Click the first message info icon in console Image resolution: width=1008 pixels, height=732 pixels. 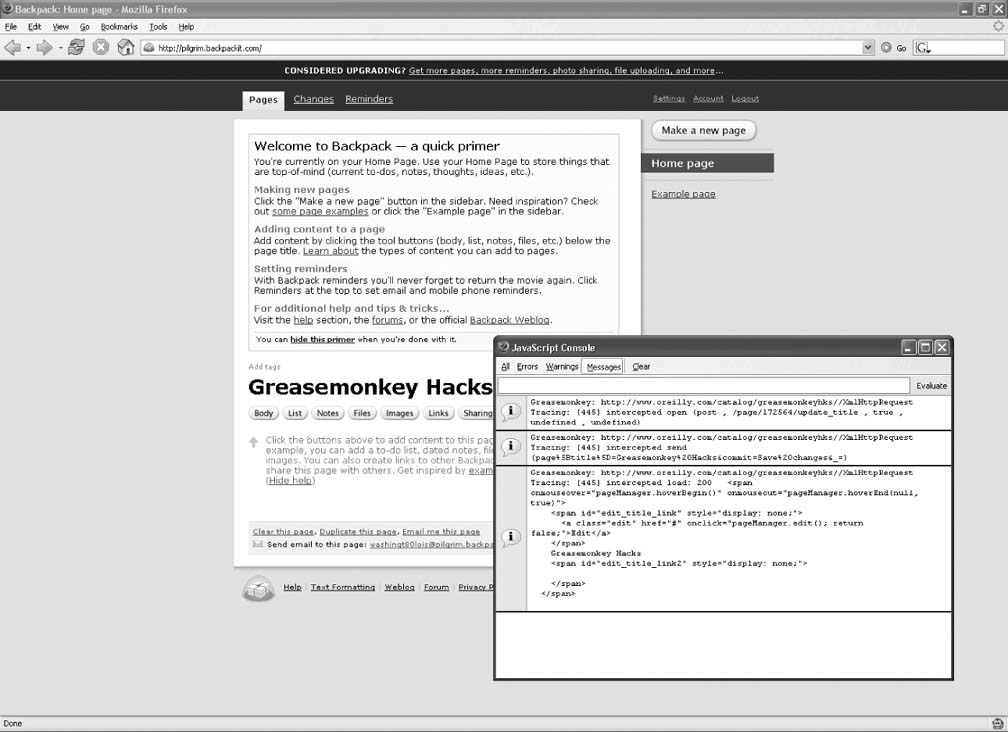(510, 412)
